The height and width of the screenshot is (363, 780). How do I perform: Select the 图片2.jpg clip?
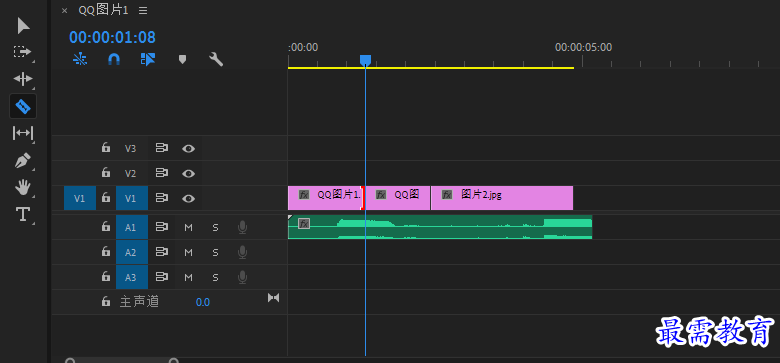[x=502, y=198]
